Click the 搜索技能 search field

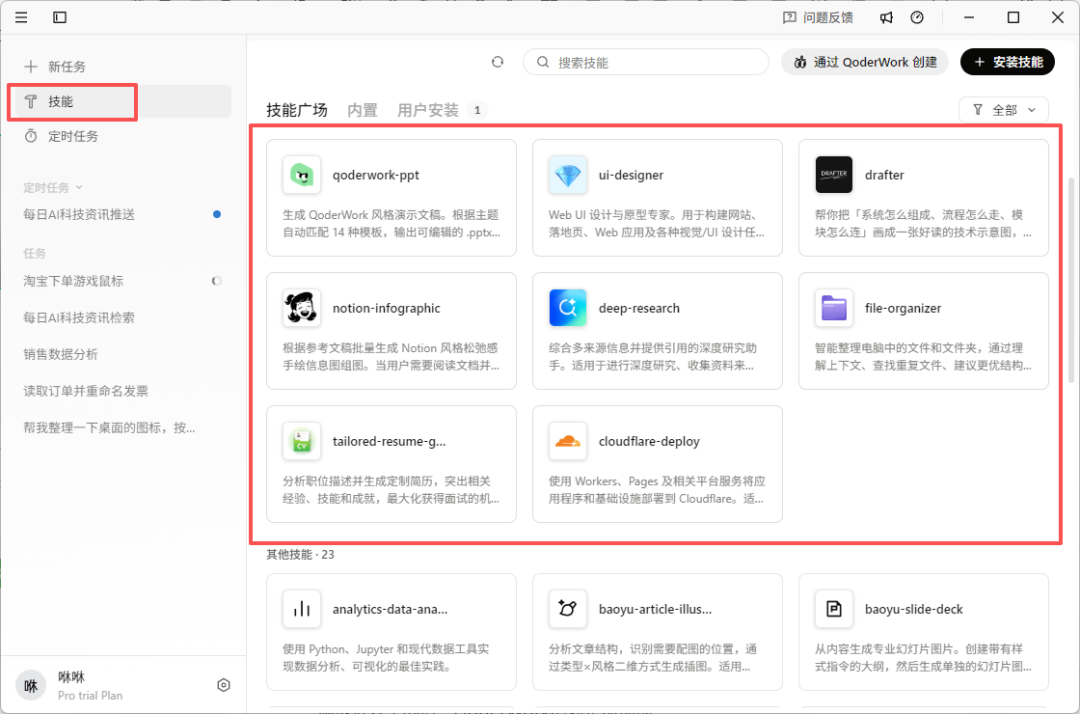pos(645,61)
